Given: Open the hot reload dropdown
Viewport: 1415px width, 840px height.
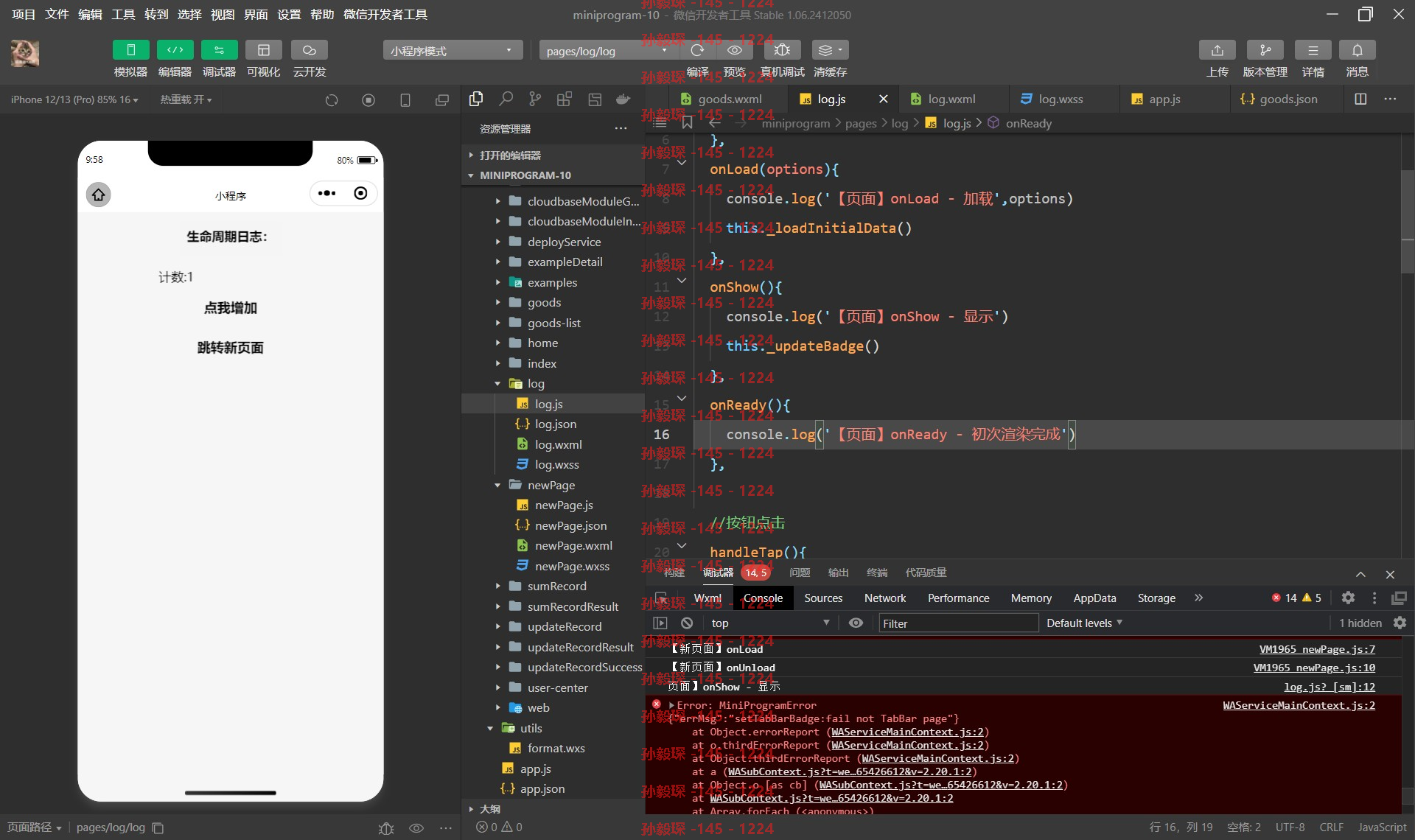Looking at the screenshot, I should (x=186, y=99).
